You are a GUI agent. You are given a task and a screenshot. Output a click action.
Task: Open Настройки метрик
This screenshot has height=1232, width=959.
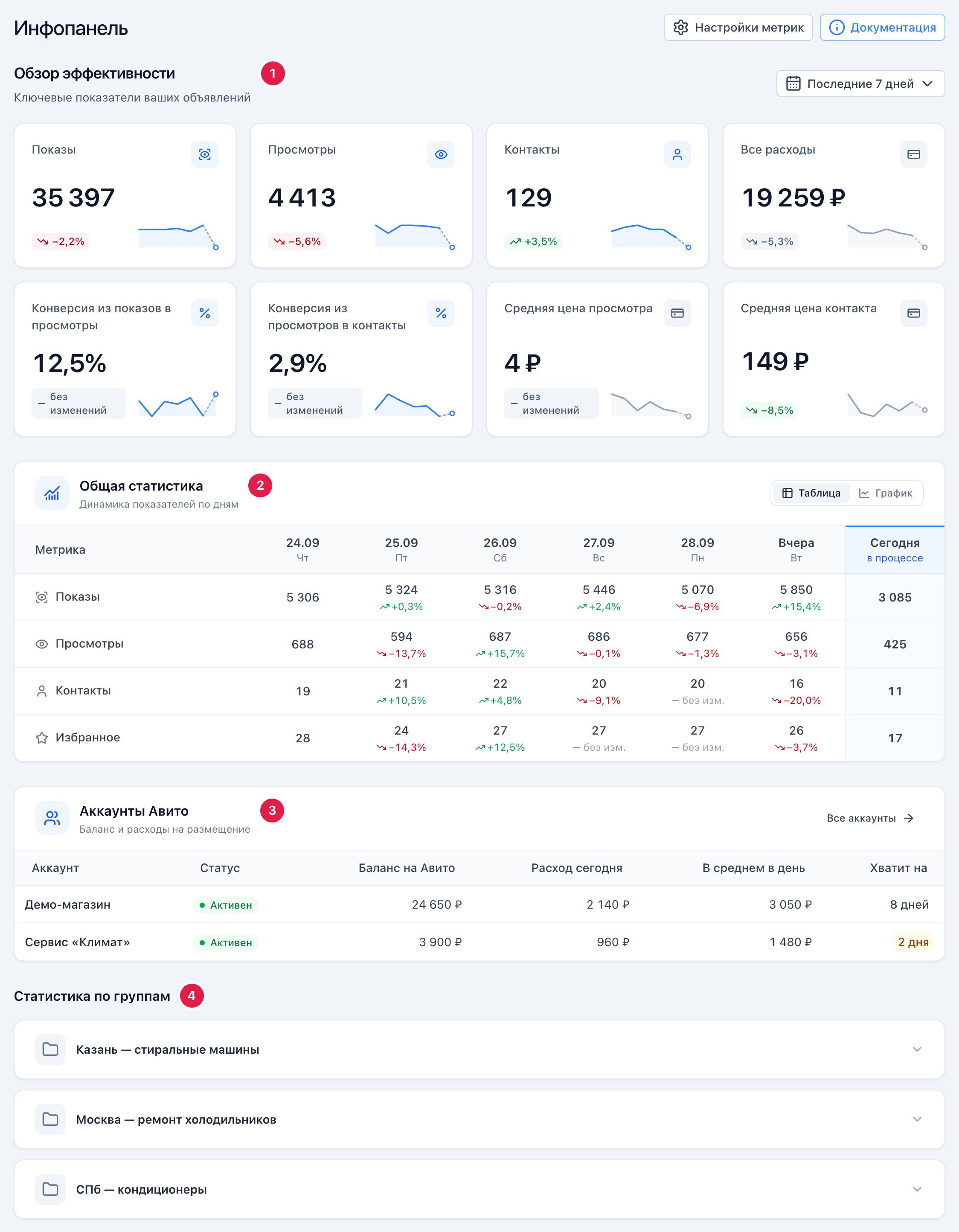[x=738, y=28]
